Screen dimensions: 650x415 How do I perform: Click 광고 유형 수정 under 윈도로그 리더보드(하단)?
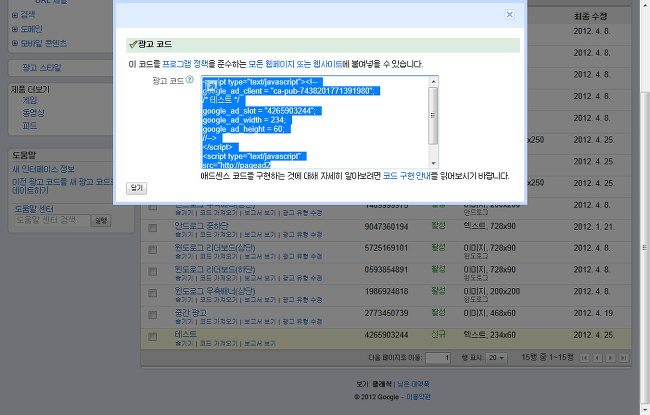[x=302, y=278]
